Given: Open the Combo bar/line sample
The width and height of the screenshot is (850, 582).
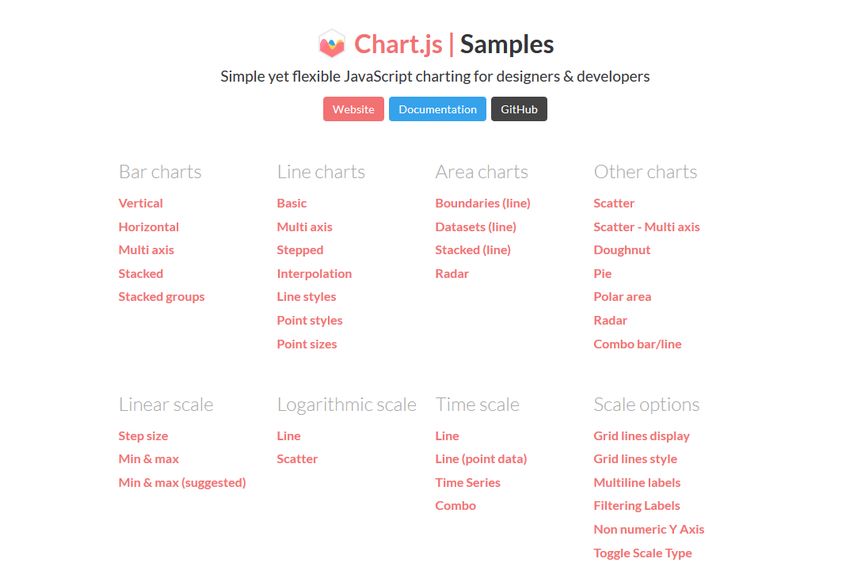Looking at the screenshot, I should pos(637,344).
